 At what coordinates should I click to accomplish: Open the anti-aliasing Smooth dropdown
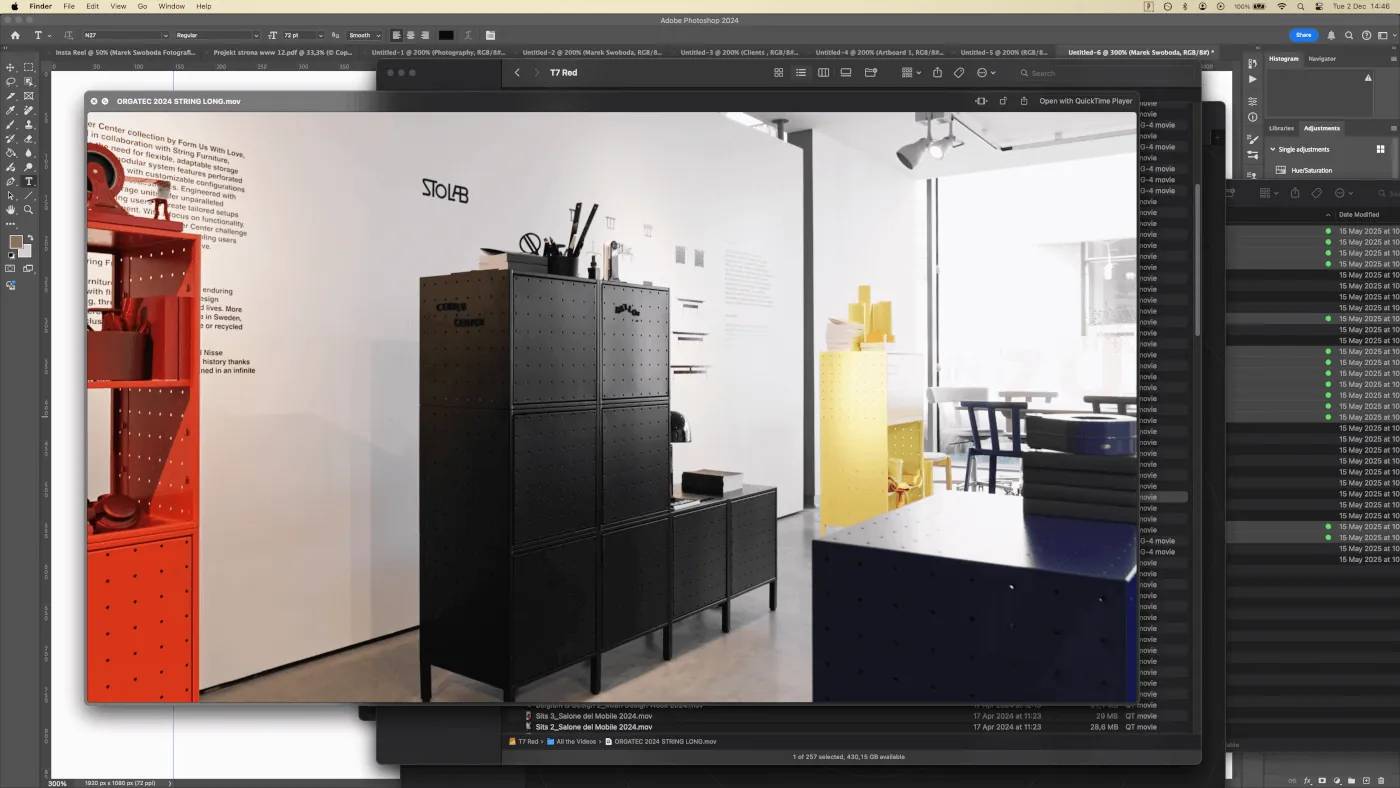tap(362, 35)
